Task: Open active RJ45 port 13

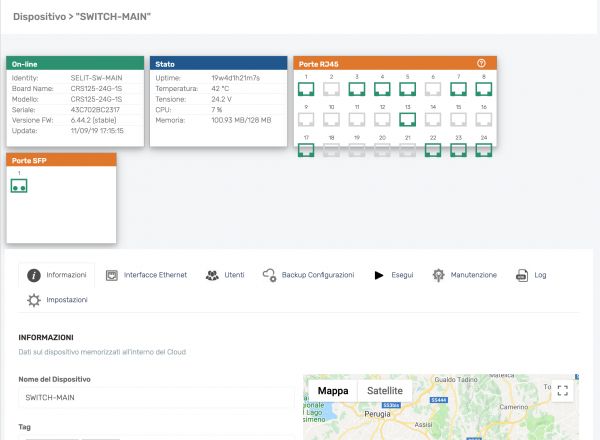Action: [x=408, y=119]
